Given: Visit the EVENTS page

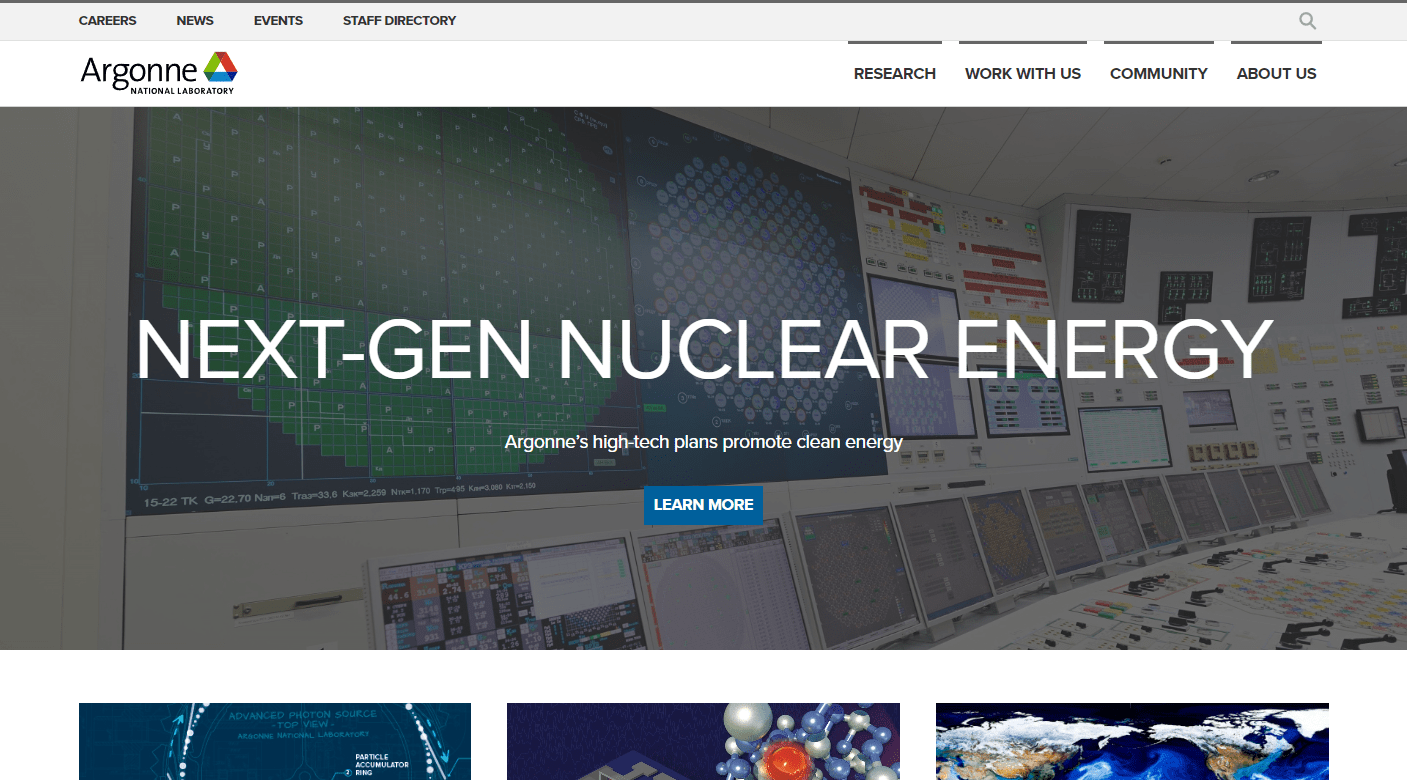Looking at the screenshot, I should pyautogui.click(x=277, y=20).
